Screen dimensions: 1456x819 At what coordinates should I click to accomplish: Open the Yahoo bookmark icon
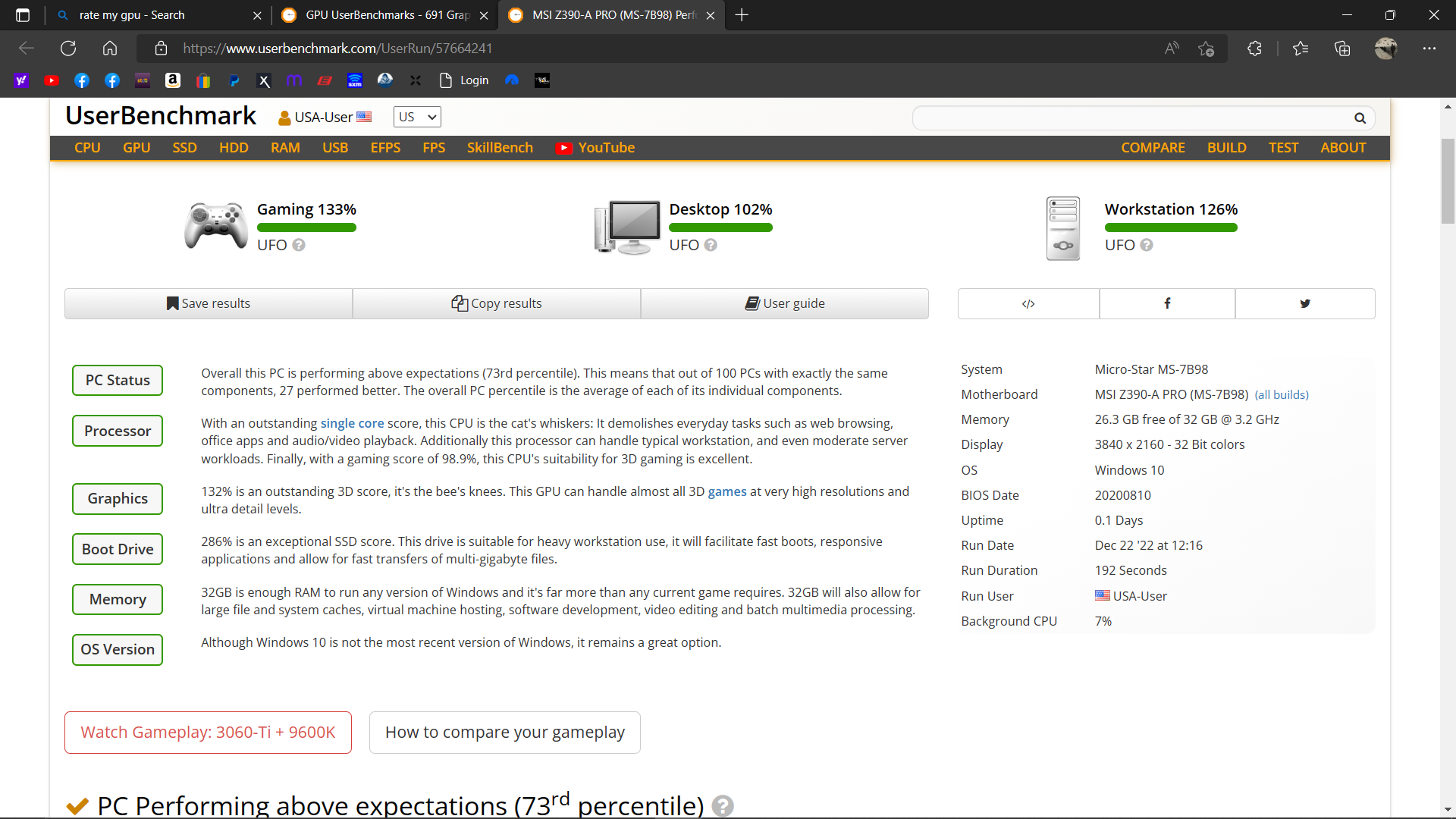click(21, 80)
